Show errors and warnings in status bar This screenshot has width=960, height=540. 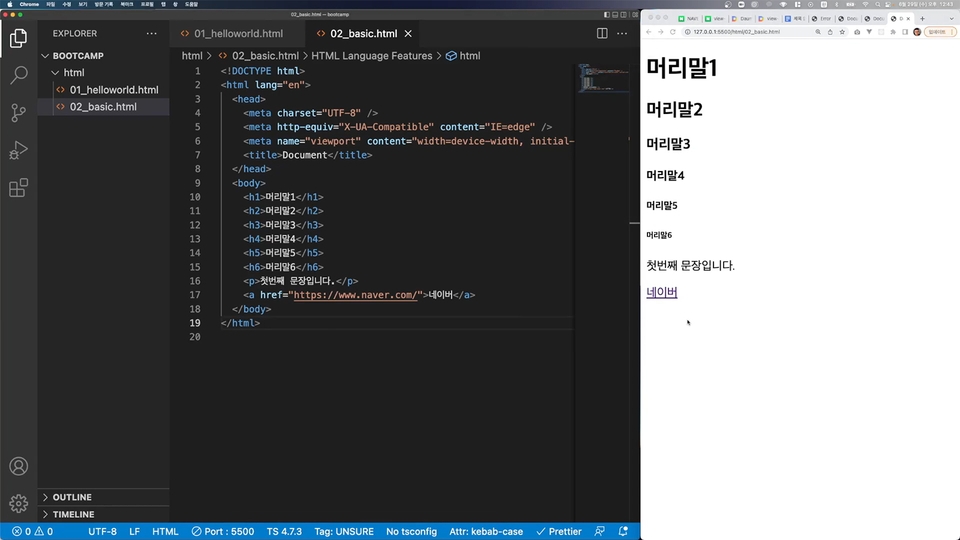[x=32, y=531]
